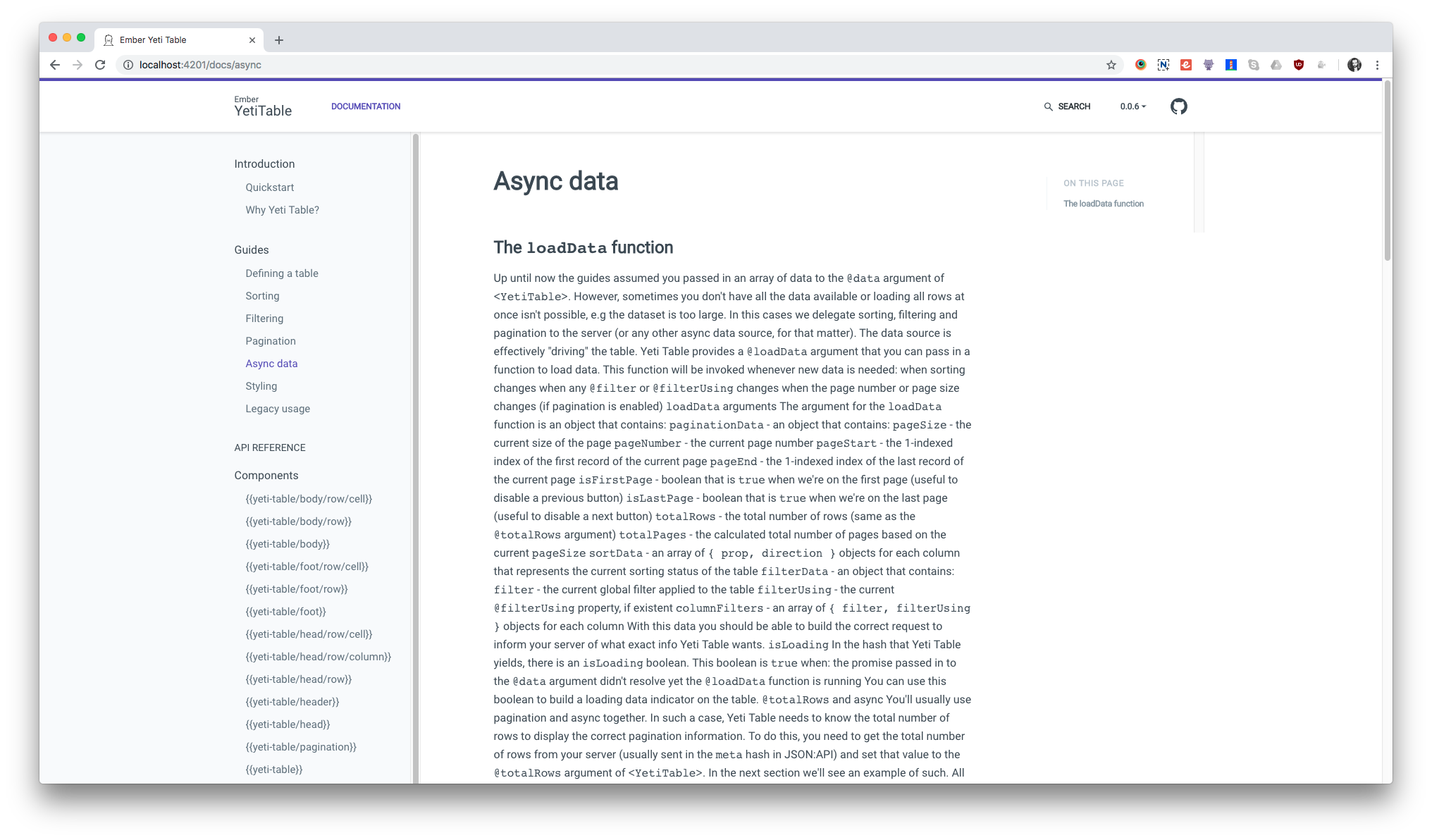This screenshot has width=1432, height=840.
Task: Open {{yeti-table/foot/row/cell}} component reference
Action: pyautogui.click(x=307, y=567)
